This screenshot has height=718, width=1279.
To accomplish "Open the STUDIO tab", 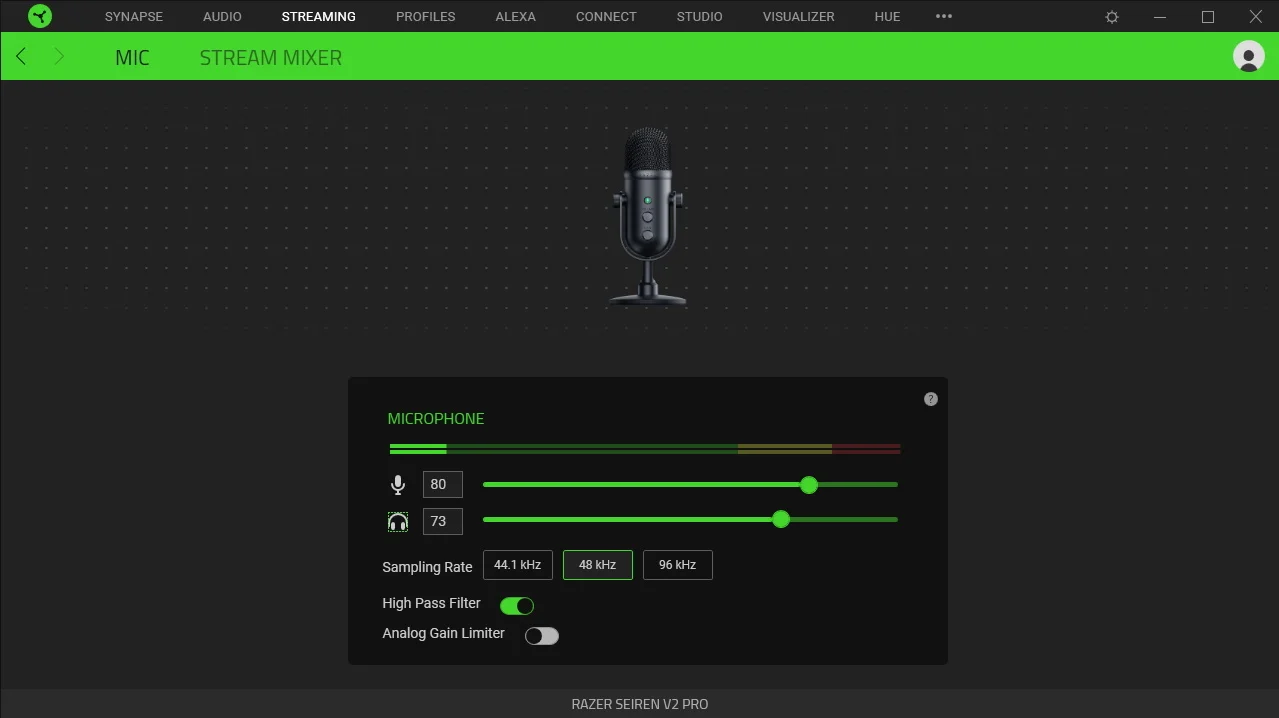I will tap(700, 17).
